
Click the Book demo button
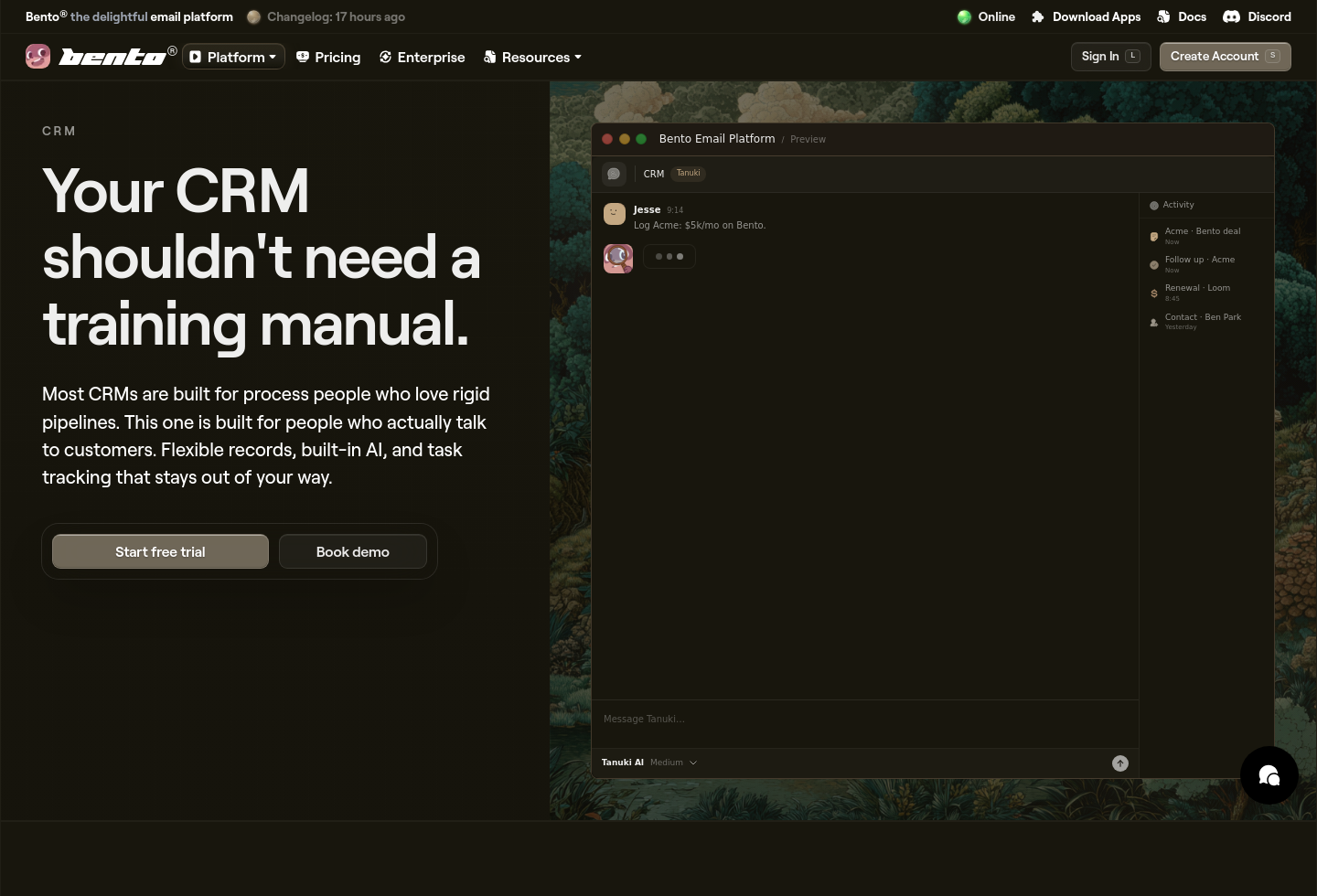click(x=353, y=551)
